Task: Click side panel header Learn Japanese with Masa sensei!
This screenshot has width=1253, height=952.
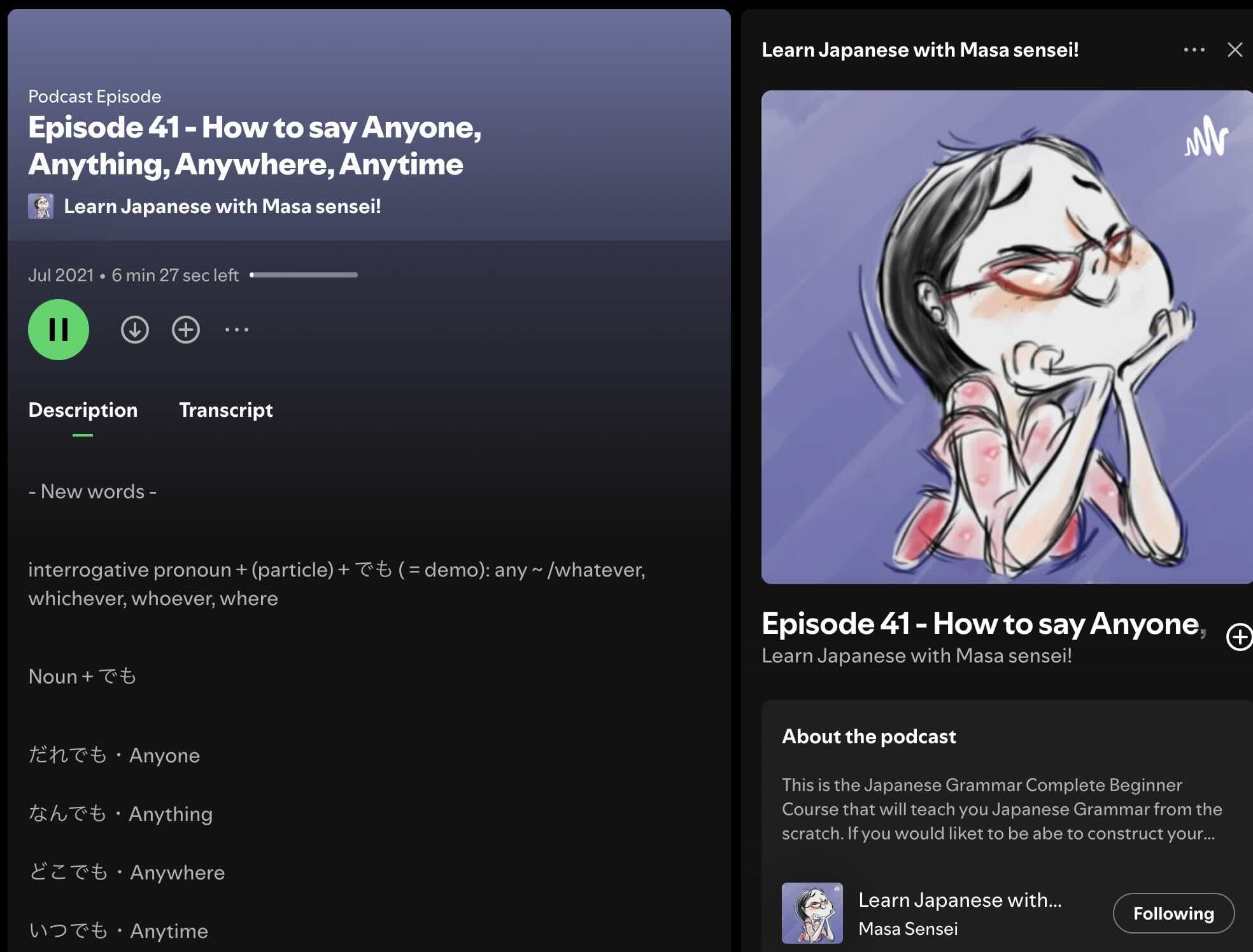Action: tap(920, 50)
